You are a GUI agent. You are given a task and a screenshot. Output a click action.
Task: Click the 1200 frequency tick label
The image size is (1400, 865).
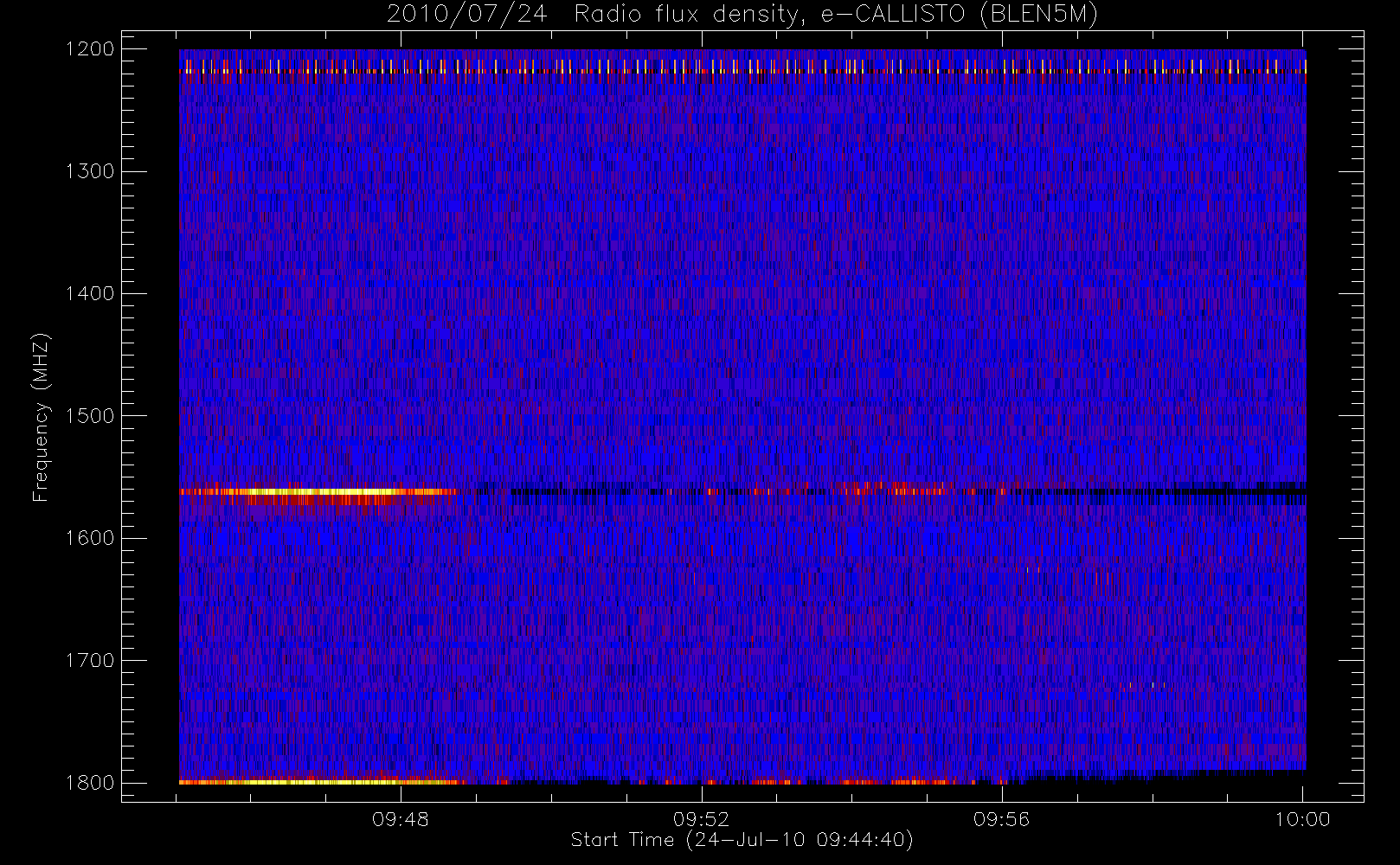90,49
